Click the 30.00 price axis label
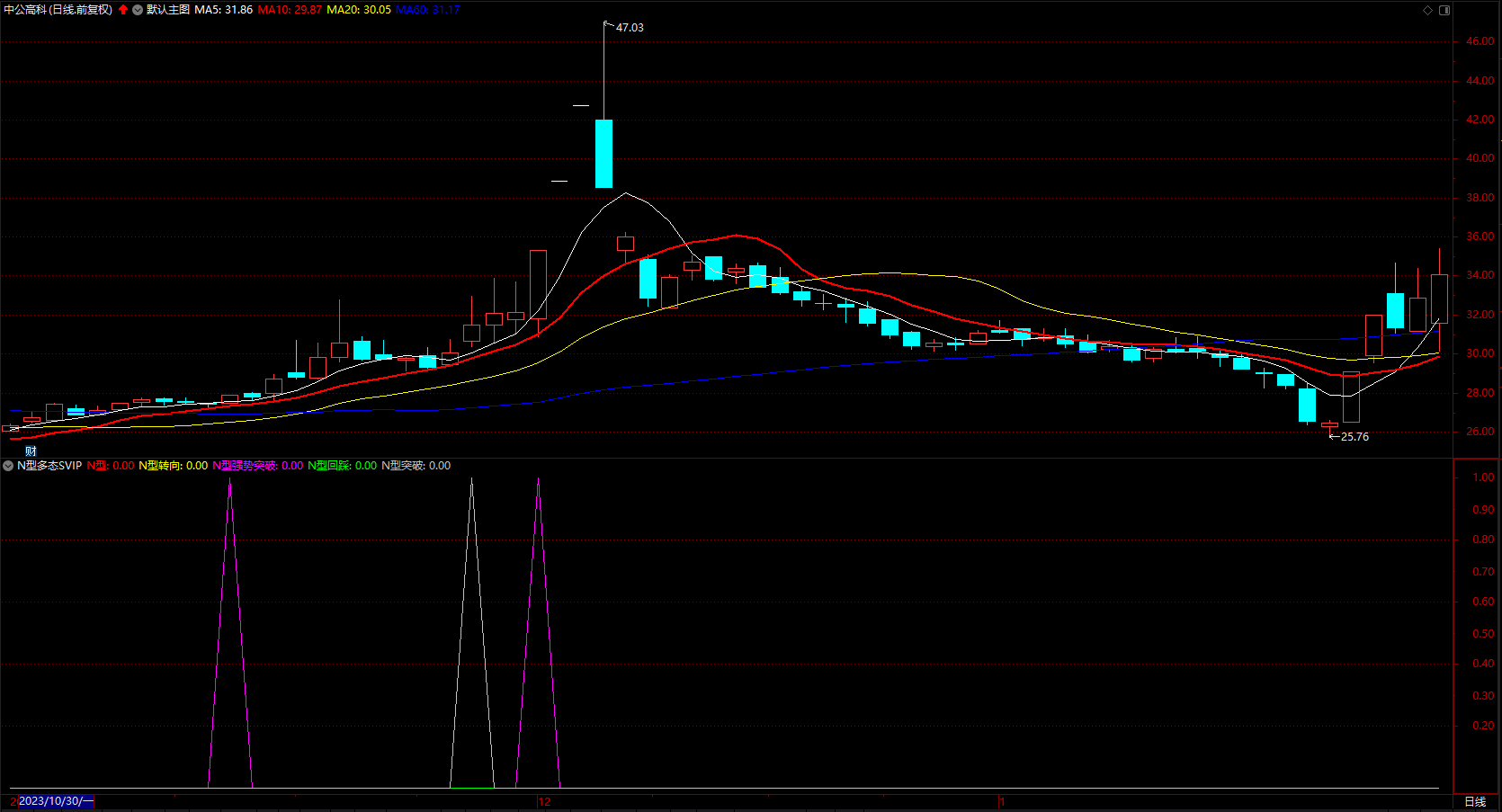Viewport: 1502px width, 812px height. click(1480, 353)
